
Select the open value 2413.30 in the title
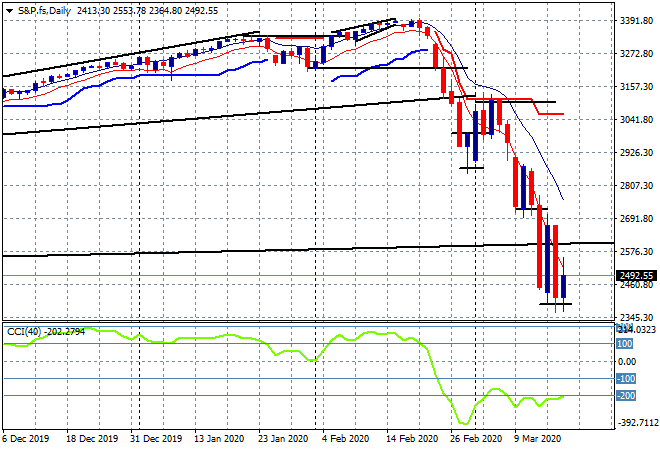[93, 11]
